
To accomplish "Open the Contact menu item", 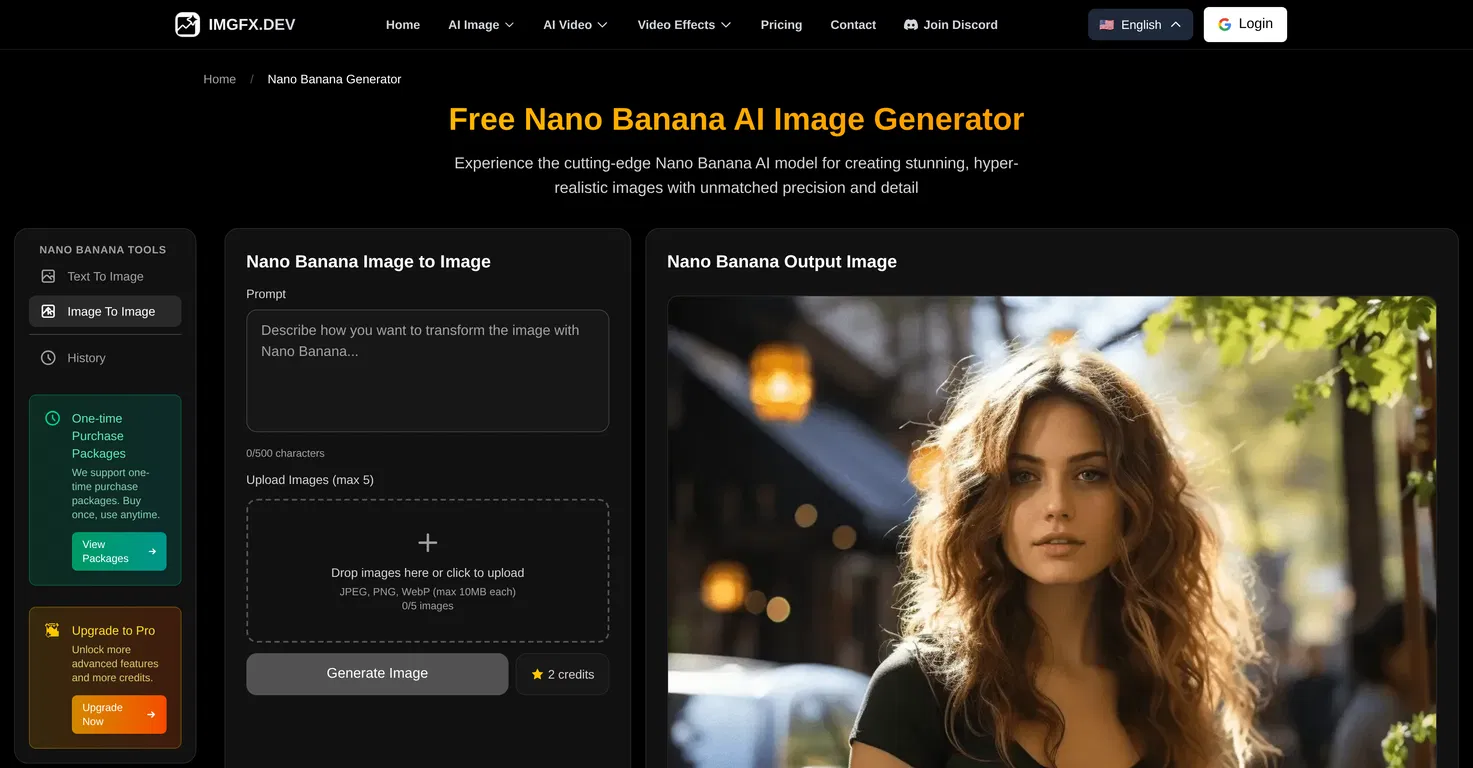I will 853,25.
